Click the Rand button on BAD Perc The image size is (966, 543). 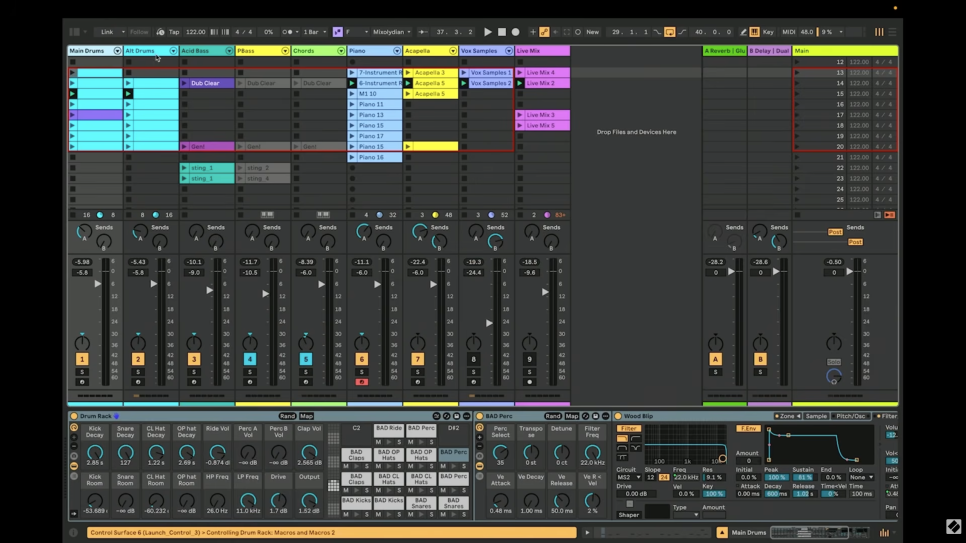(553, 416)
